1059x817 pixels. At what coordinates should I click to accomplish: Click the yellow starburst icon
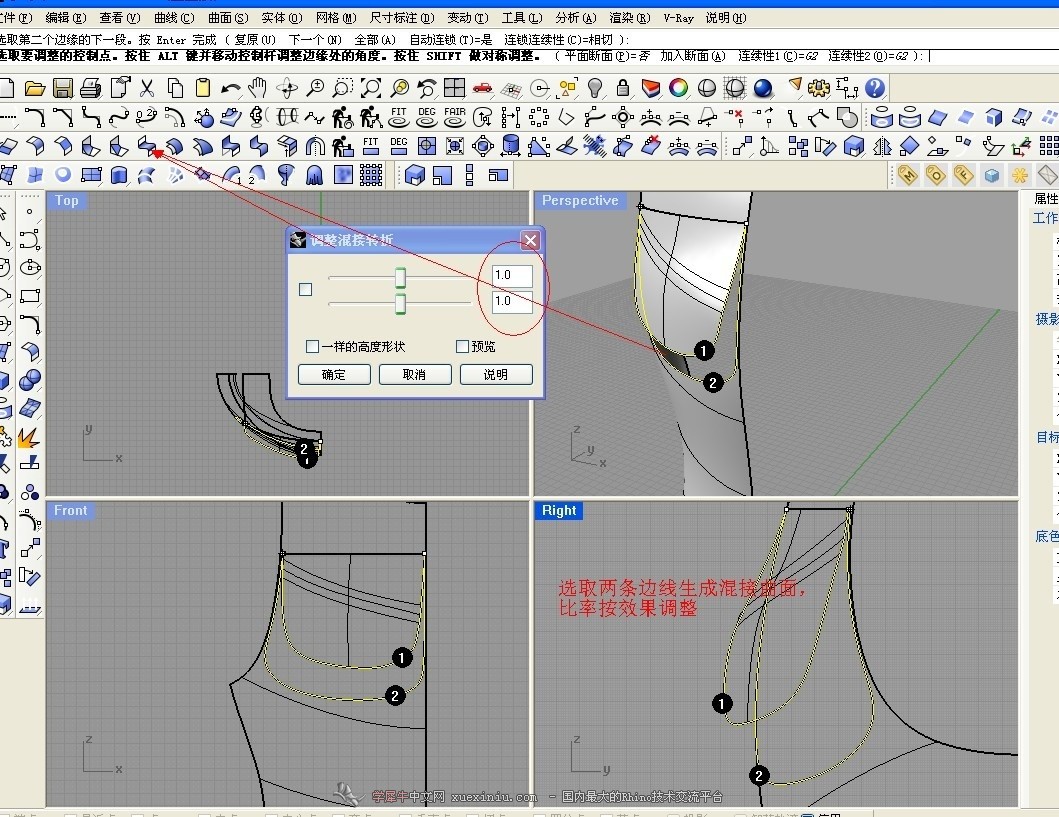tap(1020, 176)
